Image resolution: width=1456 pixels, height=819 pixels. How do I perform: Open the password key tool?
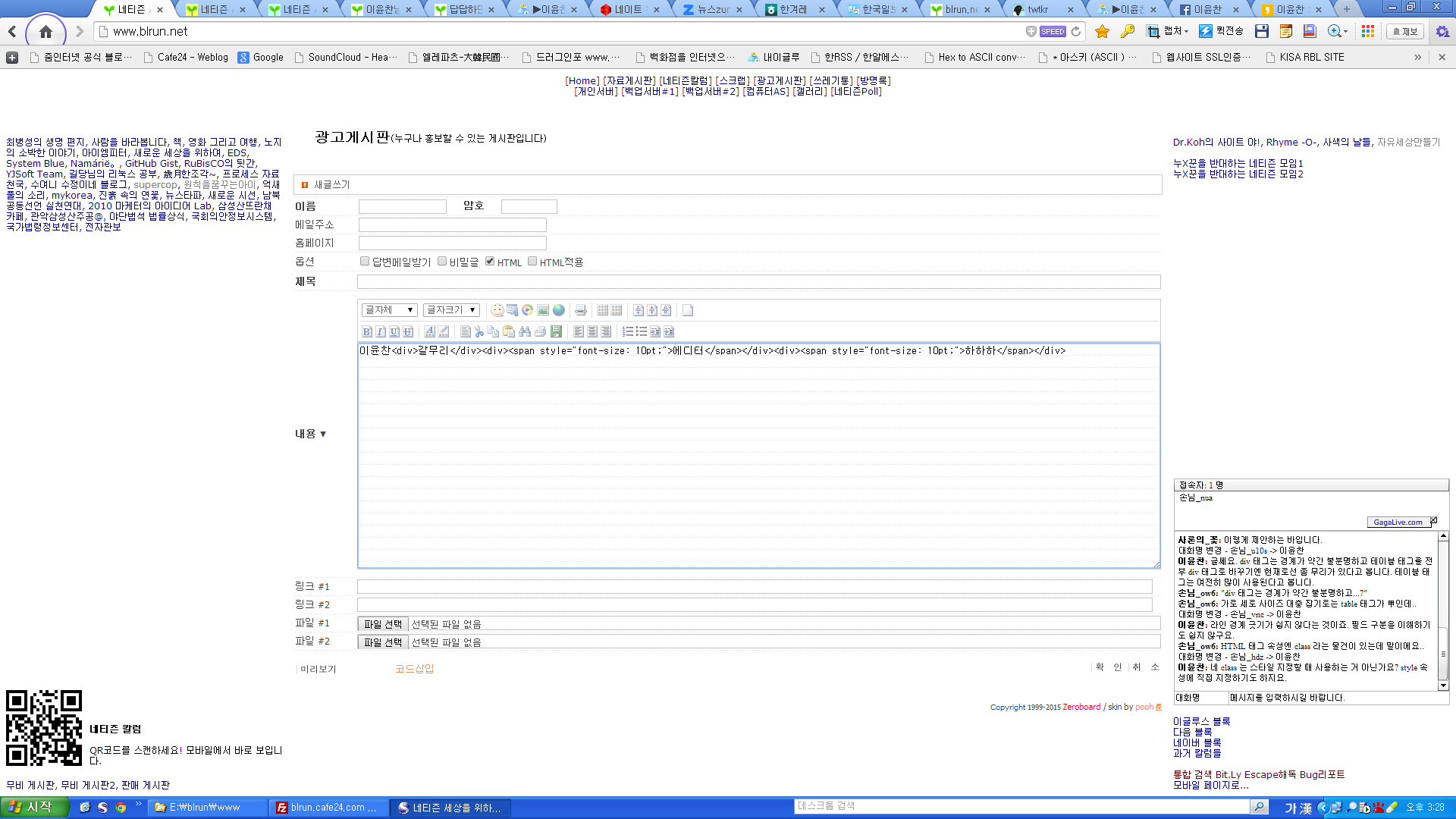pyautogui.click(x=1128, y=31)
